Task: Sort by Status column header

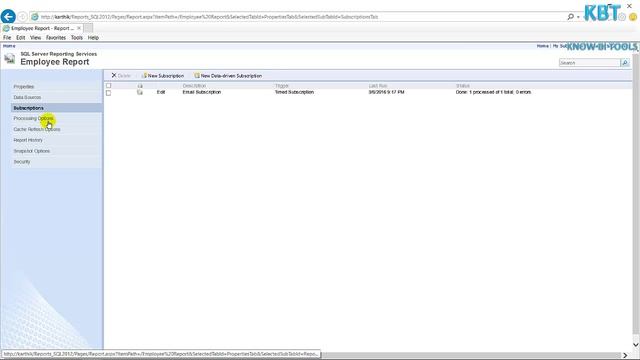Action: coord(462,86)
